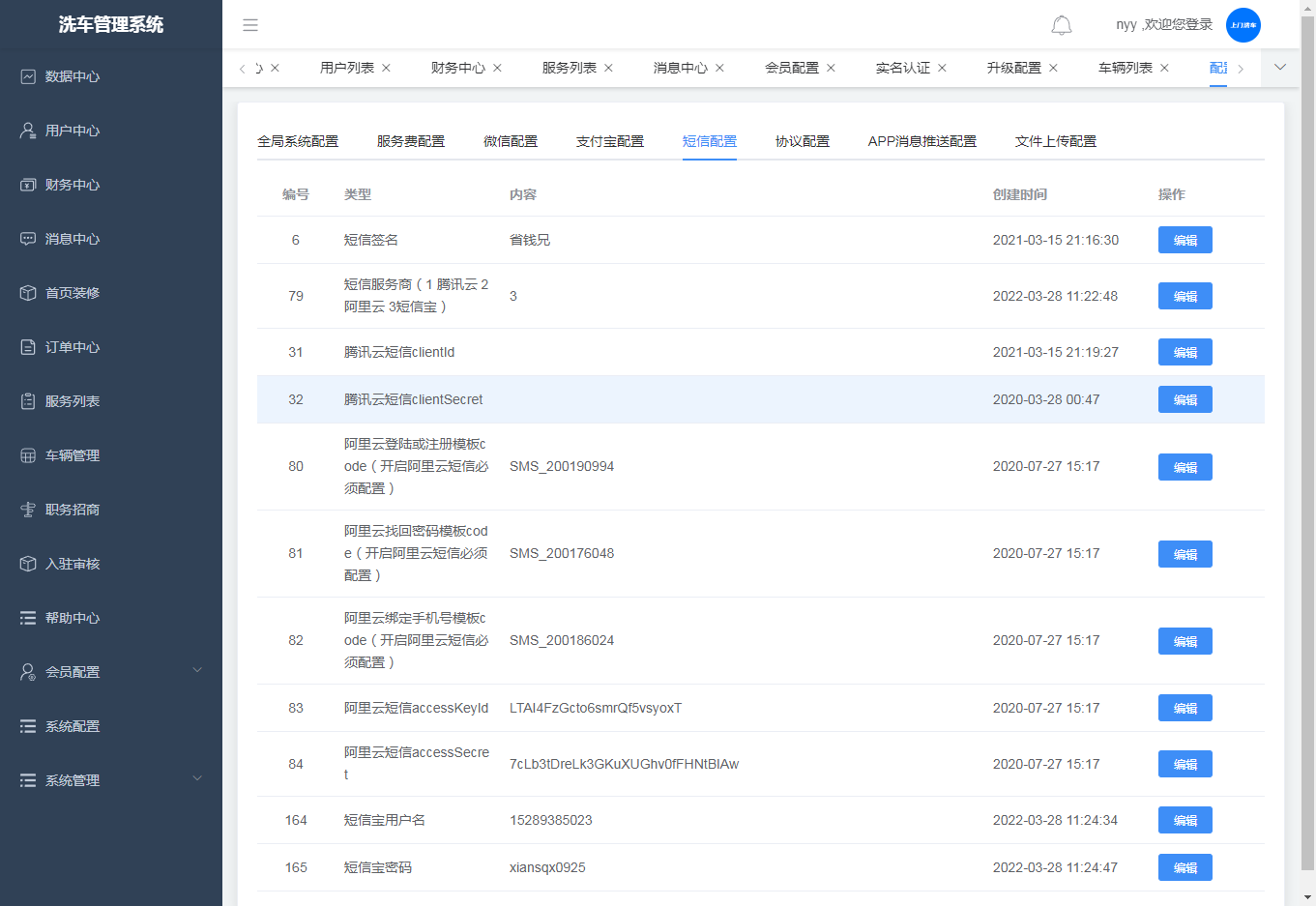Edit the 短信签名 row

click(1184, 240)
